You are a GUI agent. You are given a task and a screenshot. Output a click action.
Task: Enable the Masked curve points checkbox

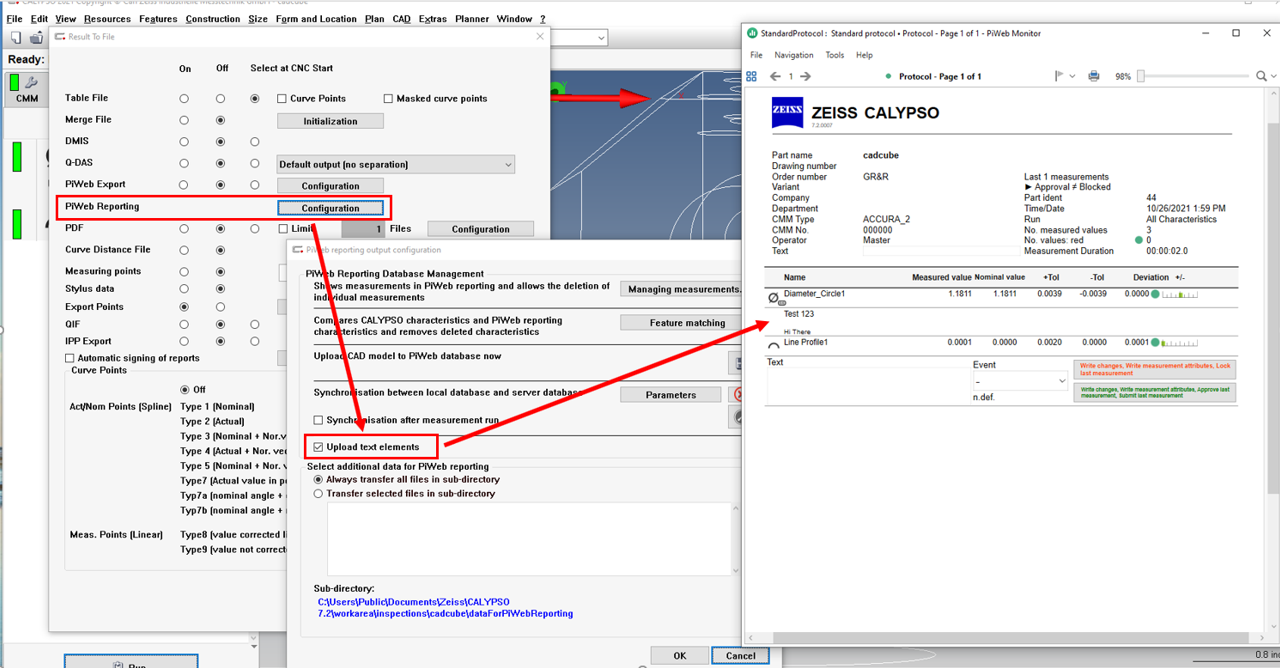tap(388, 98)
